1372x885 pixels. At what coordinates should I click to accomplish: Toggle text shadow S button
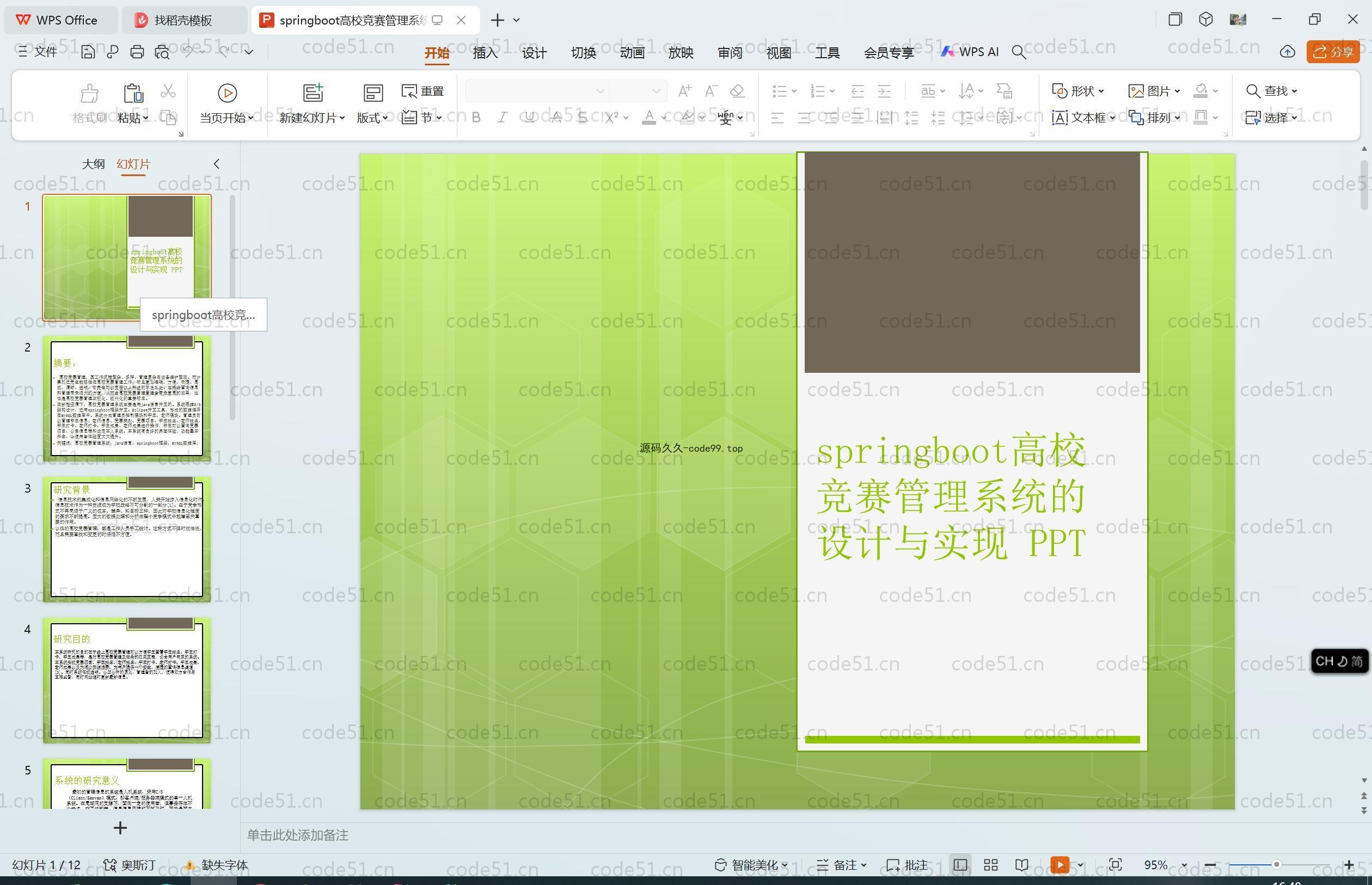(583, 118)
